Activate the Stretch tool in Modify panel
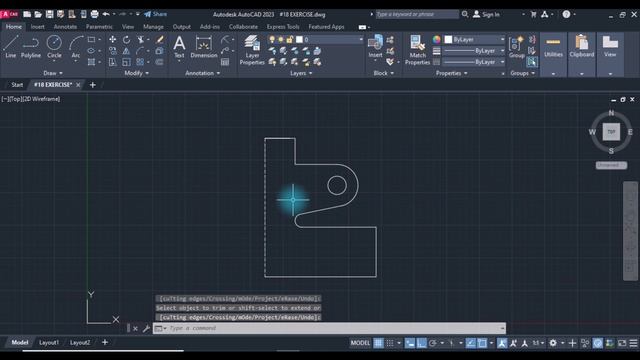The width and height of the screenshot is (640, 360). [x=112, y=62]
